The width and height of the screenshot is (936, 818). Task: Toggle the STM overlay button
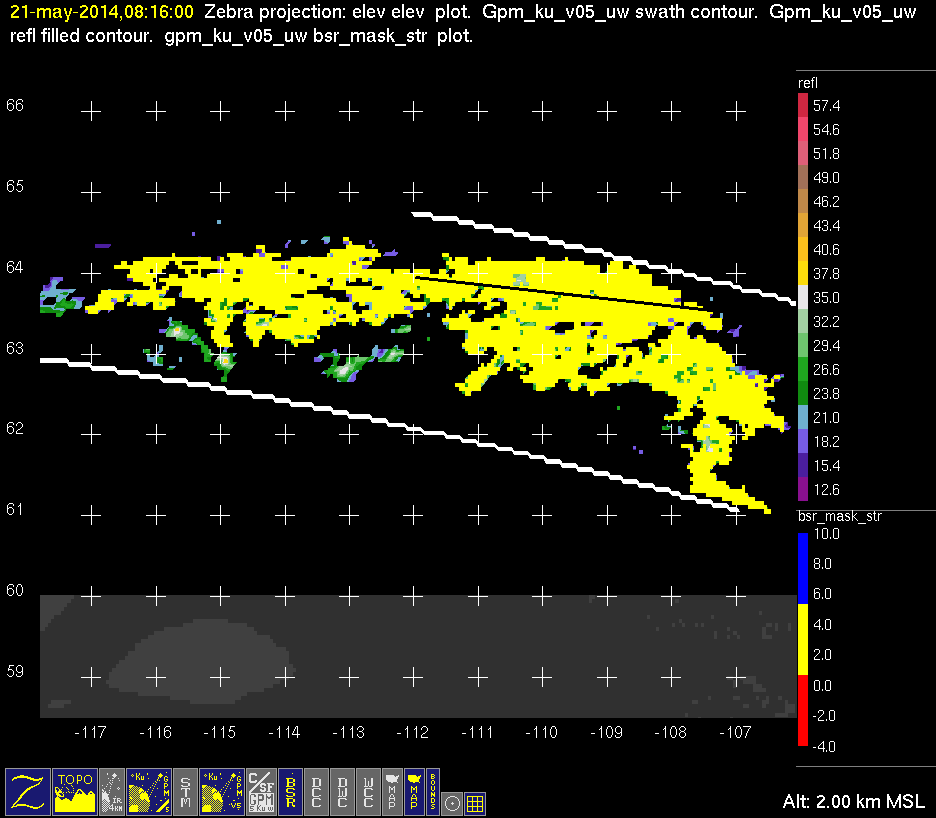point(186,790)
